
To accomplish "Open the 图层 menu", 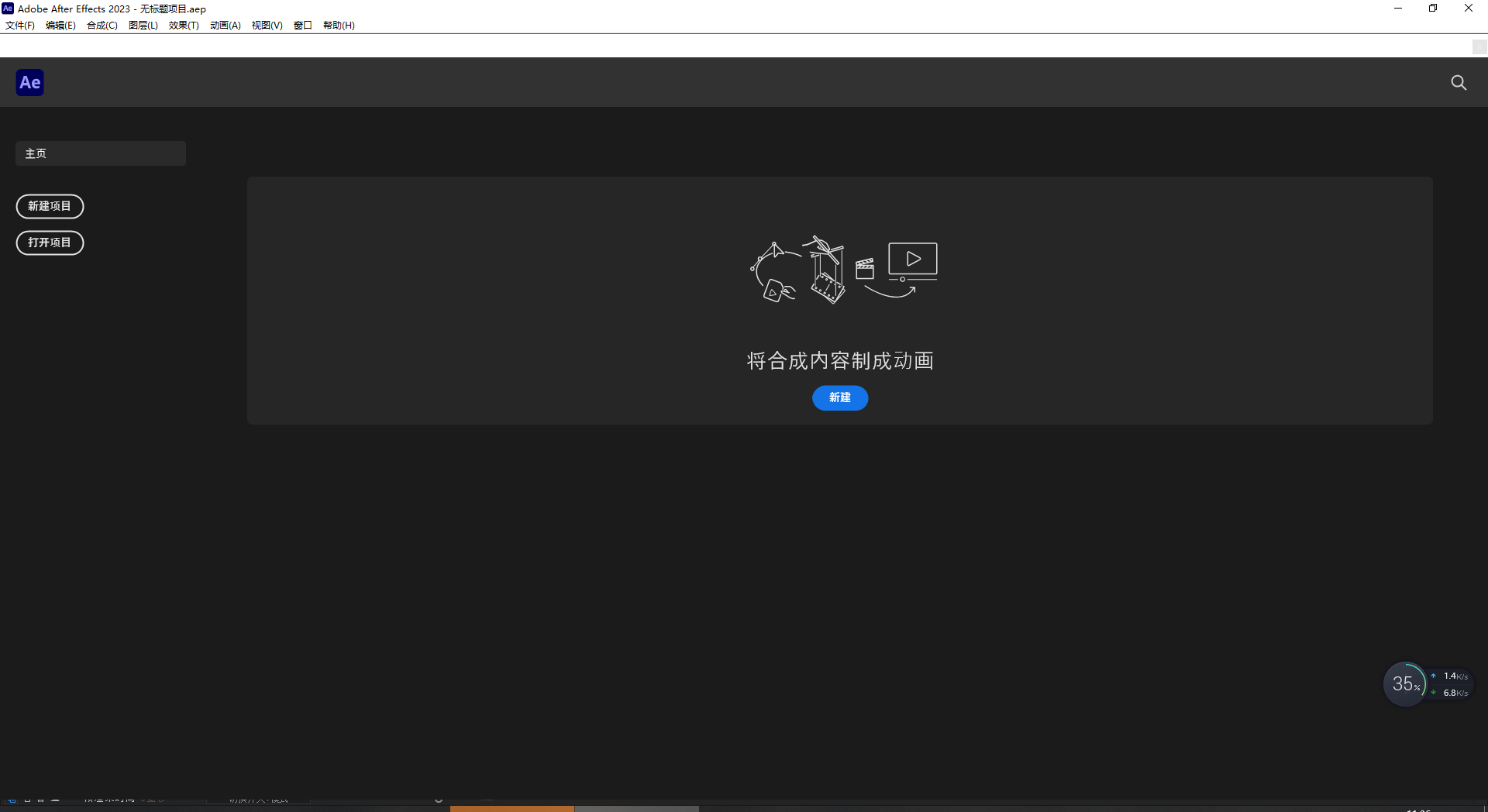I will (x=142, y=25).
